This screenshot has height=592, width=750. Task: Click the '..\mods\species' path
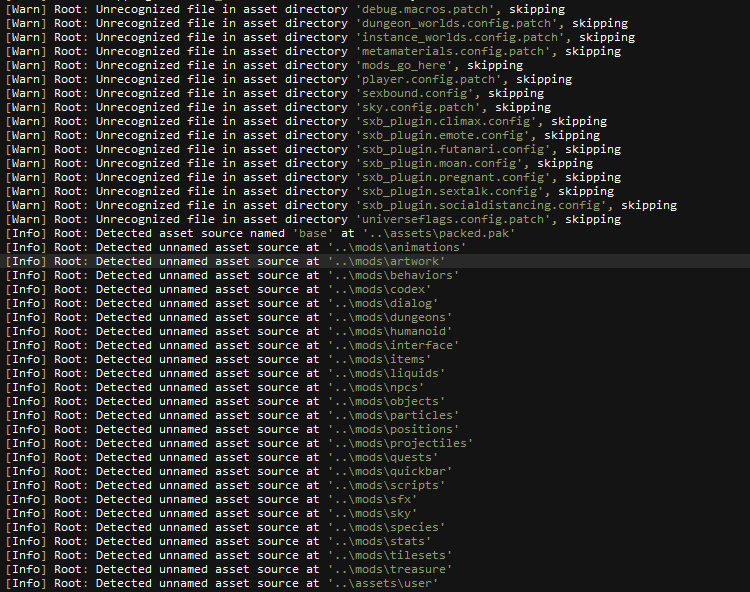[x=386, y=526]
